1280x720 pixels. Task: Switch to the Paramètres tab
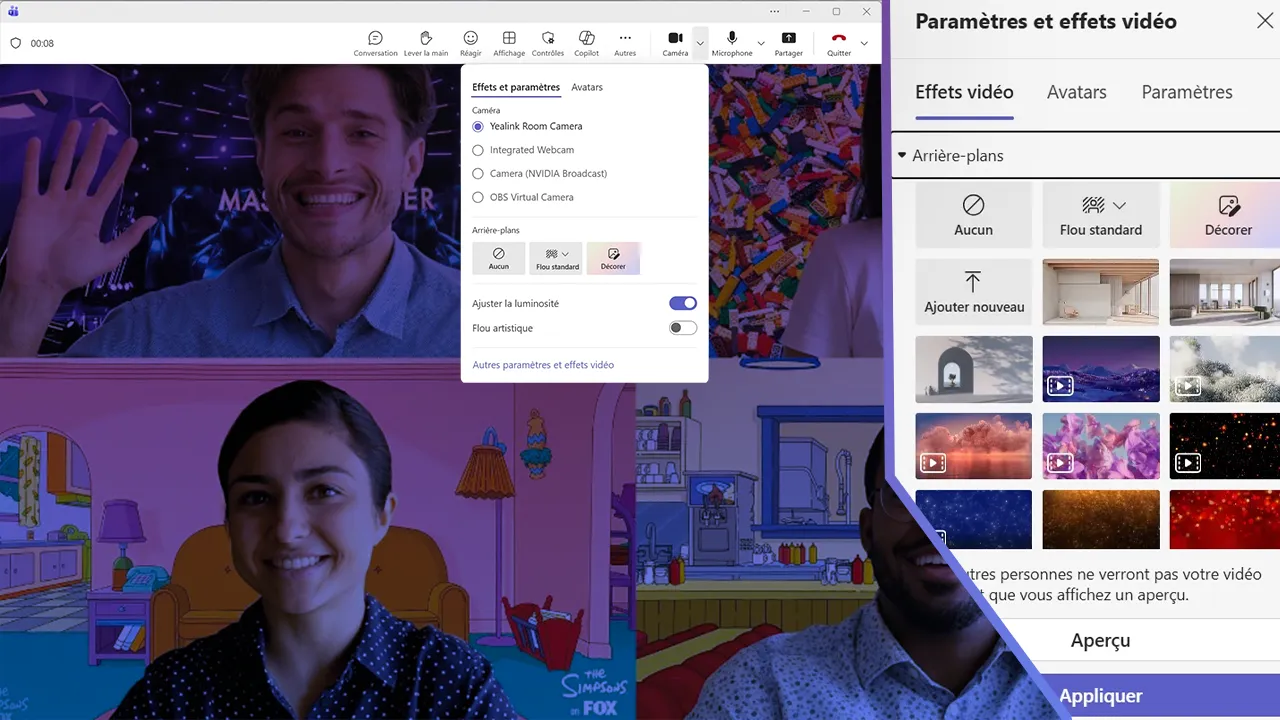(x=1186, y=92)
